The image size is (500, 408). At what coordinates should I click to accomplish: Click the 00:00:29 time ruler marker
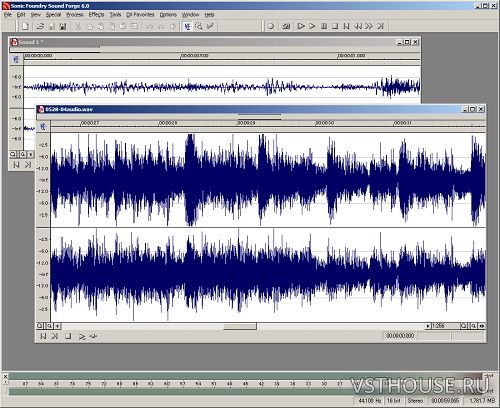click(246, 123)
